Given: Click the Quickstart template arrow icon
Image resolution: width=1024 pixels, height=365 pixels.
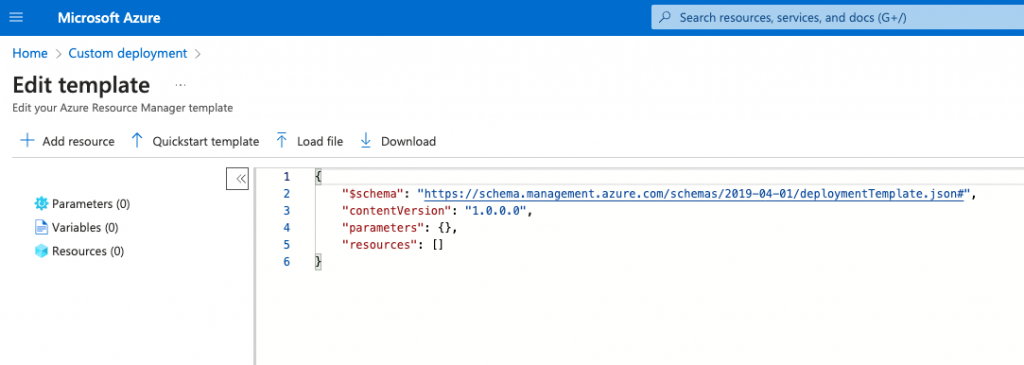Looking at the screenshot, I should coord(136,140).
